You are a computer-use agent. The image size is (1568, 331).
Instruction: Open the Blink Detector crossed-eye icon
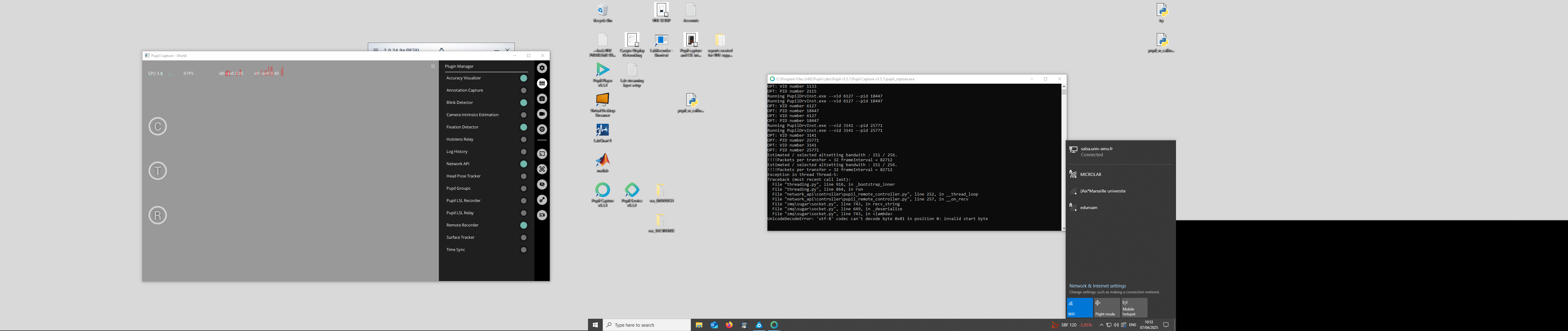coord(542,185)
